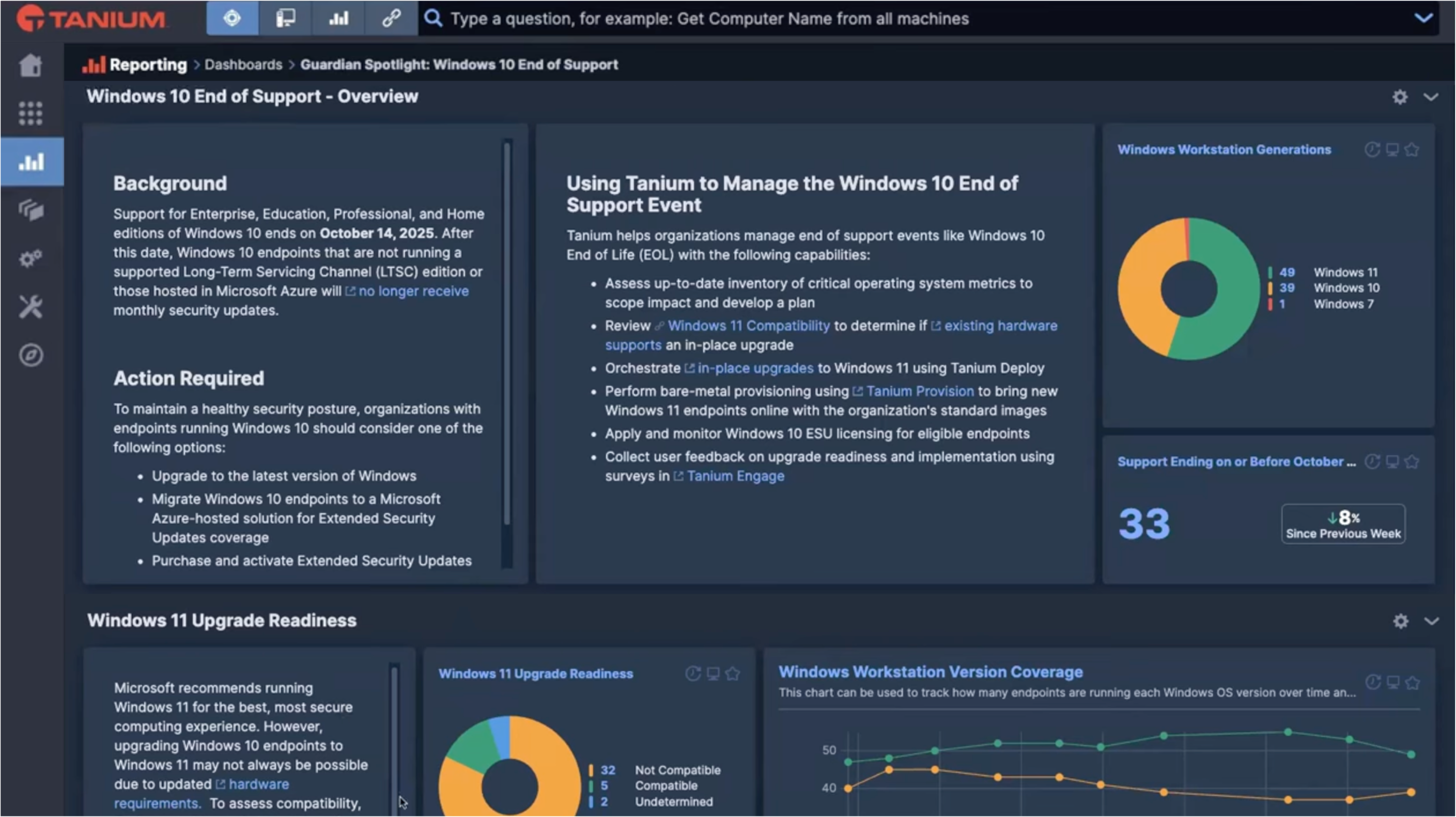Click history icon on Support Ending card
1456x817 pixels.
(1372, 462)
